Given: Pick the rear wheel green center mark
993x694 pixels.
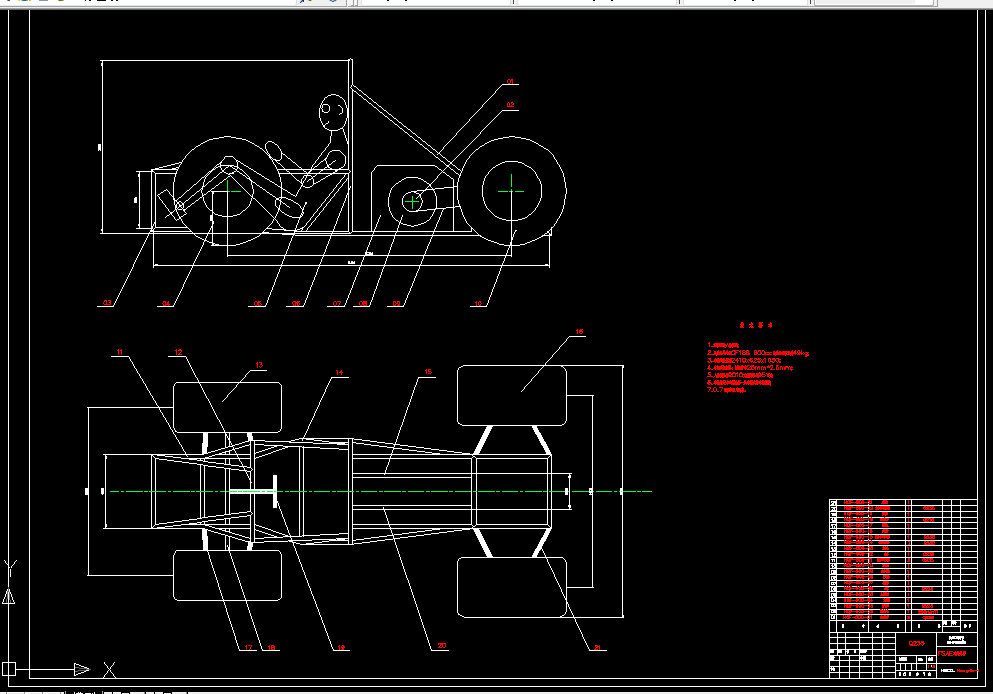Looking at the screenshot, I should [x=511, y=191].
